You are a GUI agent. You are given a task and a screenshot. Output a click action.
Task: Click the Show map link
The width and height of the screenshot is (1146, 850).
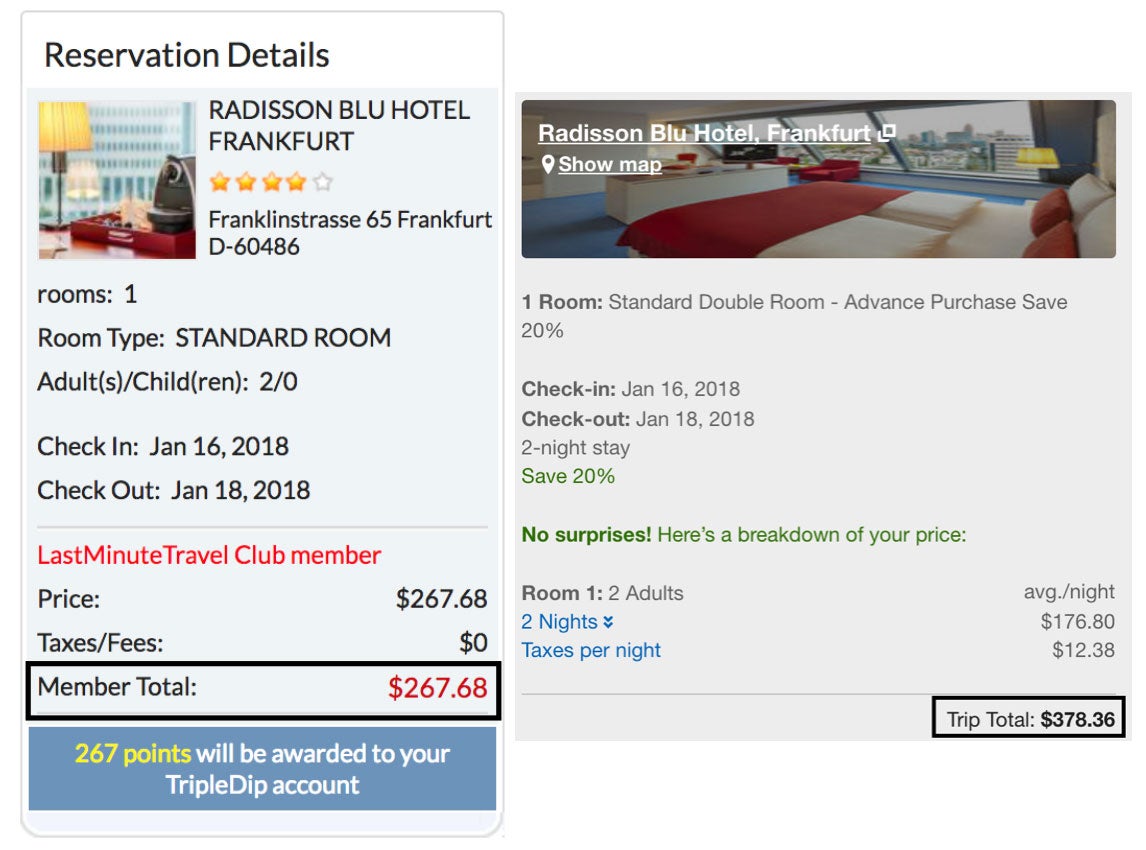[610, 164]
